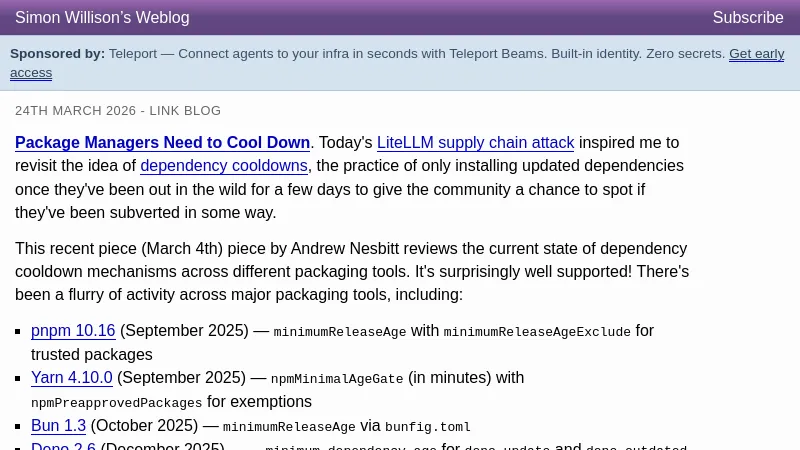The height and width of the screenshot is (450, 800).
Task: Open the Bun 1.3 link
Action: [x=58, y=426]
